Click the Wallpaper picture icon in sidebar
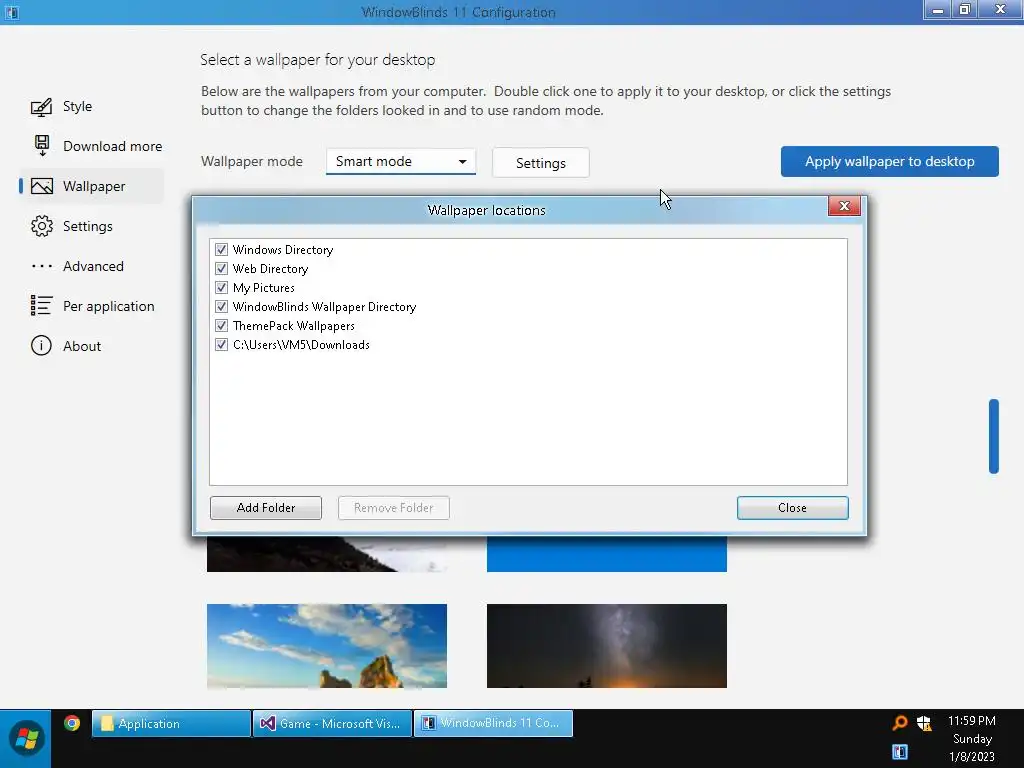Image resolution: width=1024 pixels, height=768 pixels. [42, 186]
